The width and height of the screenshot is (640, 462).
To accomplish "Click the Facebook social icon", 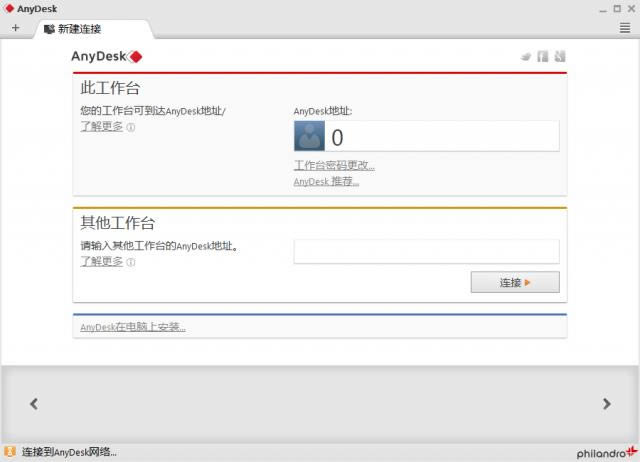I will (543, 56).
